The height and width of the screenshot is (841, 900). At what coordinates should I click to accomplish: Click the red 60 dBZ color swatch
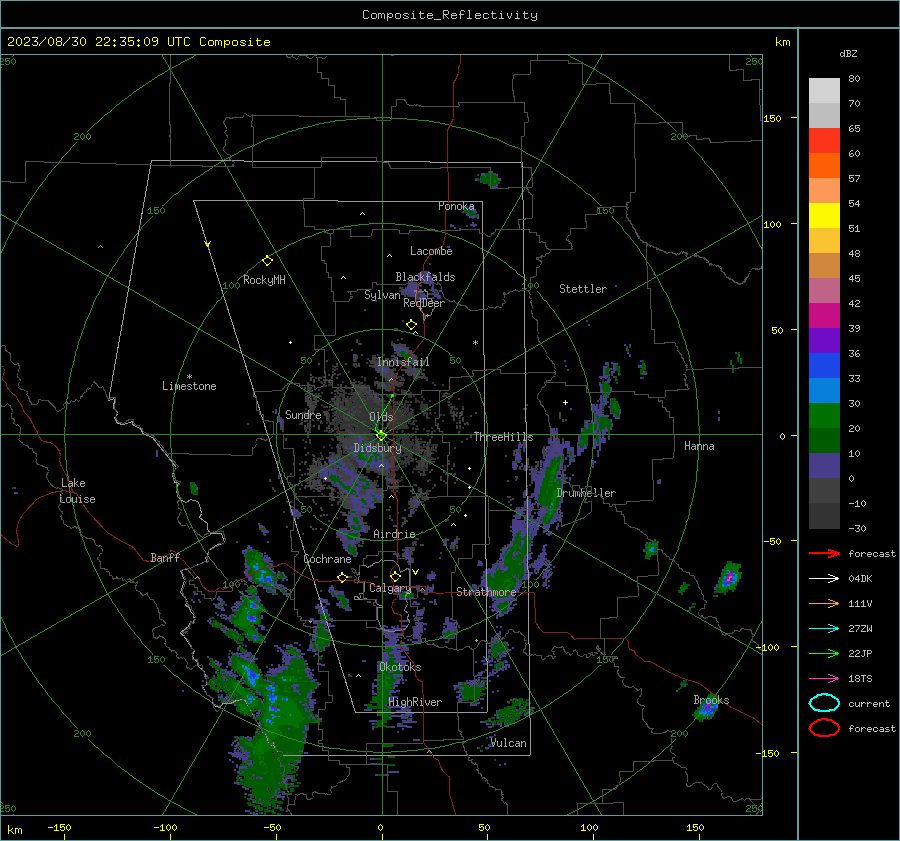pos(824,141)
